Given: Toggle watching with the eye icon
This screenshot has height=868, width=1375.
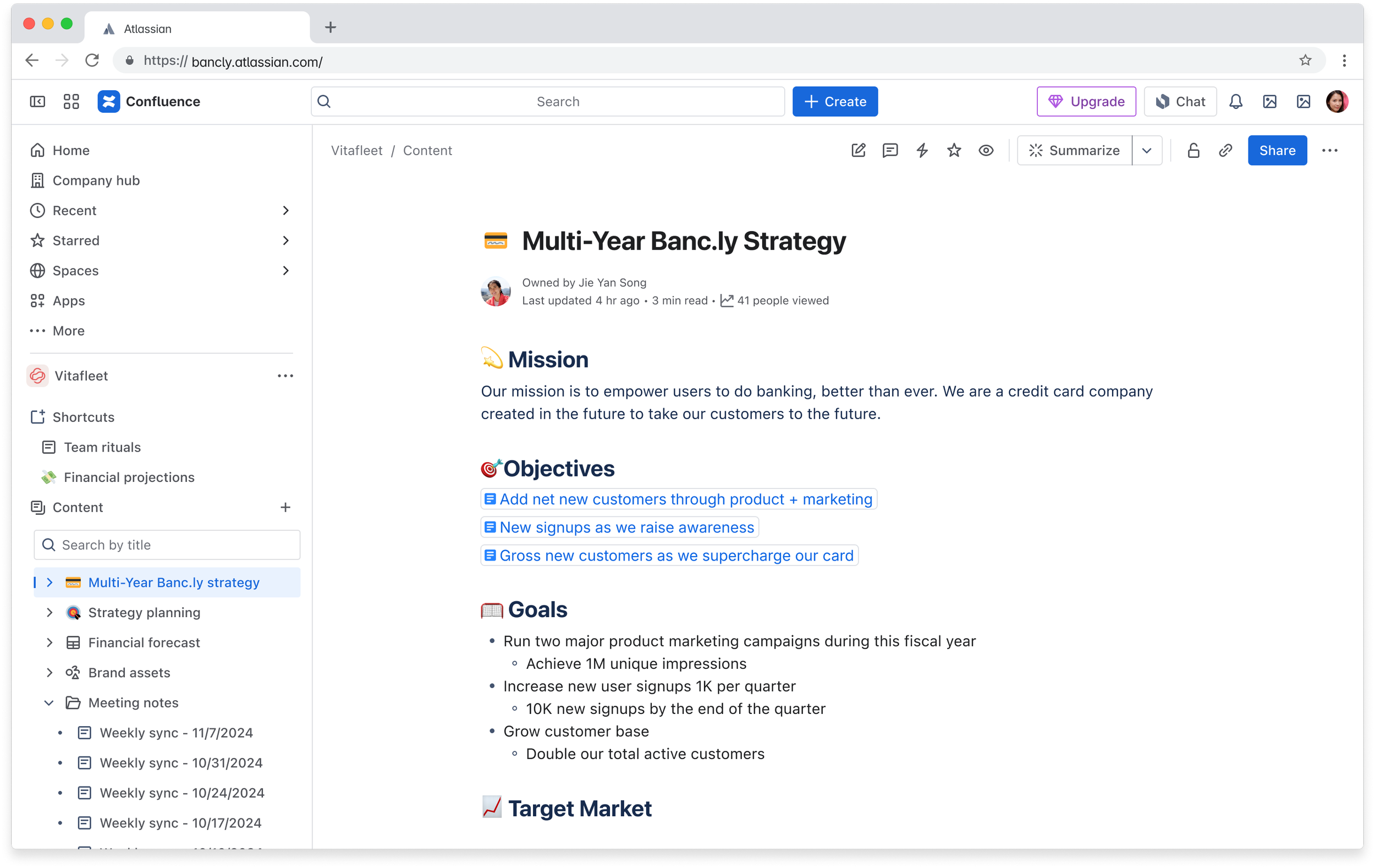Looking at the screenshot, I should [x=986, y=150].
